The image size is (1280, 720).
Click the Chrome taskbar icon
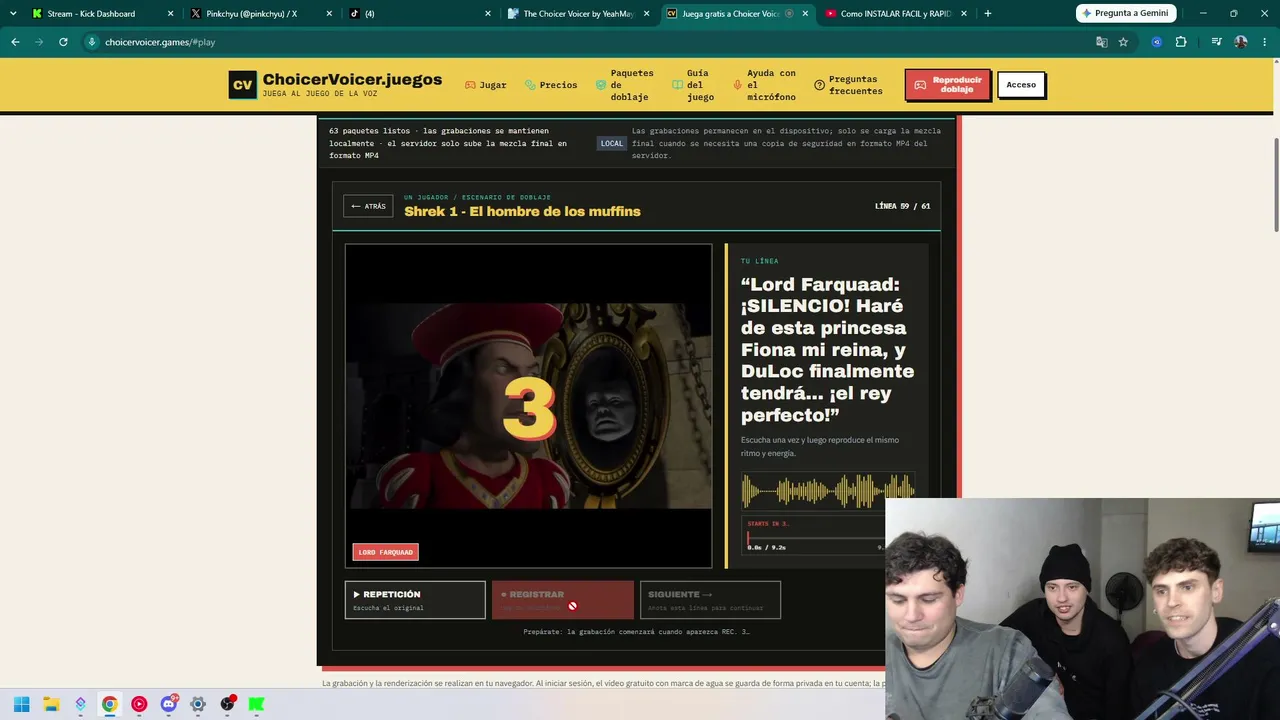pyautogui.click(x=109, y=704)
